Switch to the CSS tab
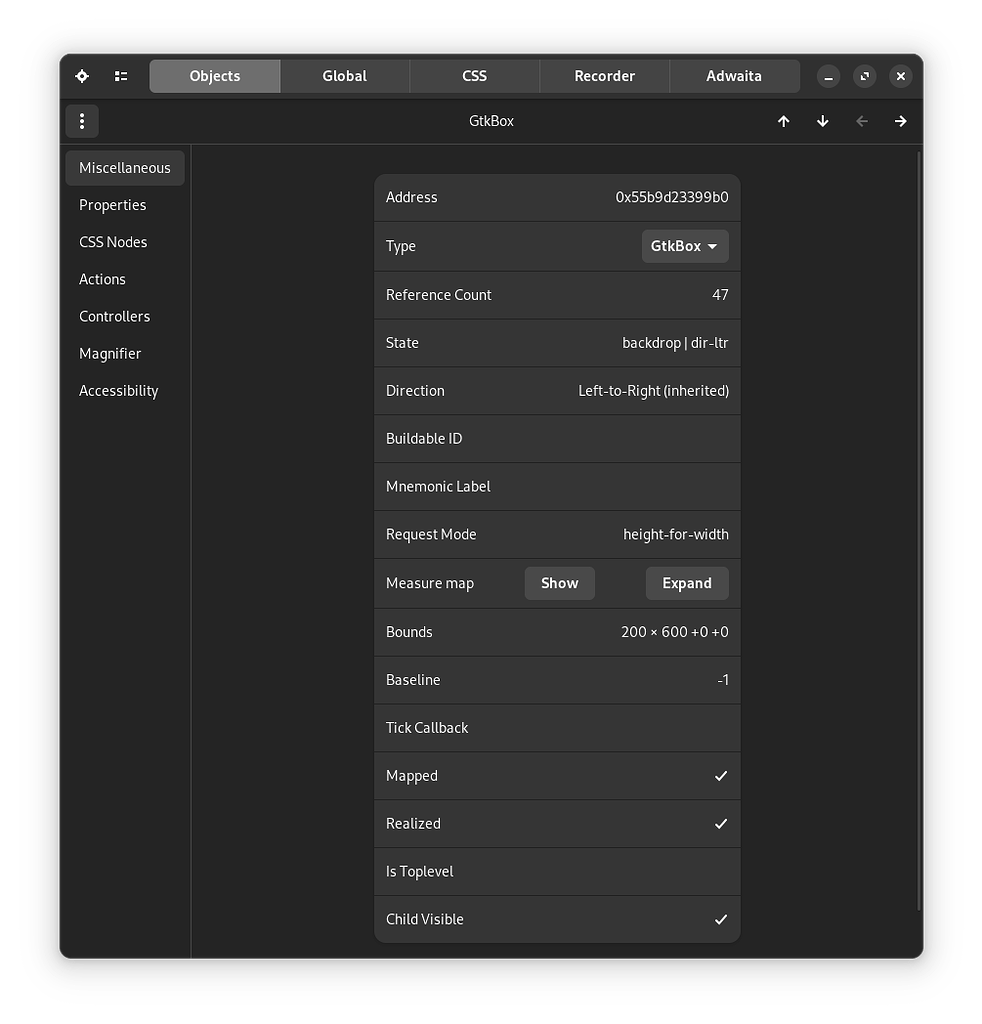 [474, 76]
